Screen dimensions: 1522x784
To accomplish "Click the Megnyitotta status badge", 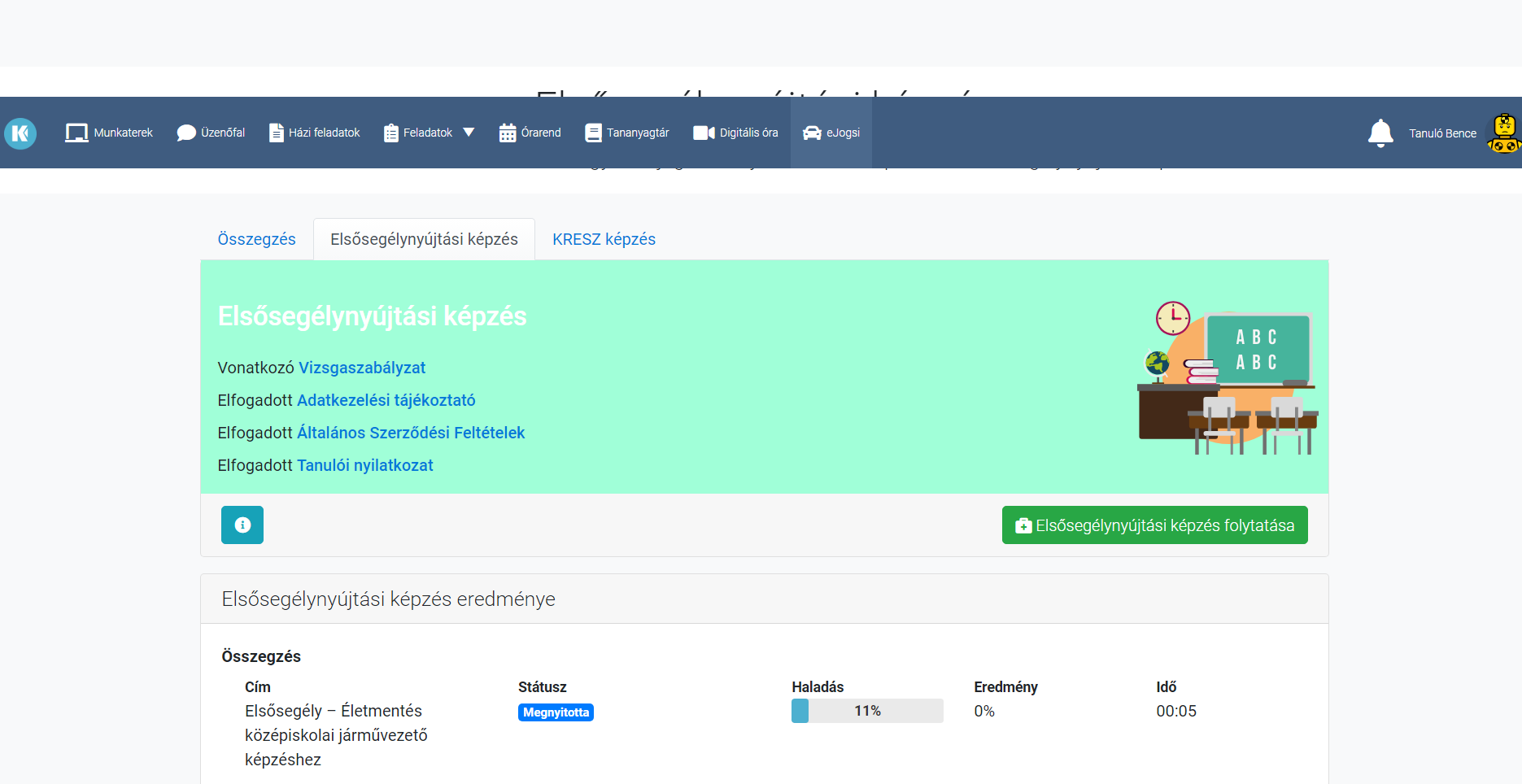I will click(x=556, y=712).
